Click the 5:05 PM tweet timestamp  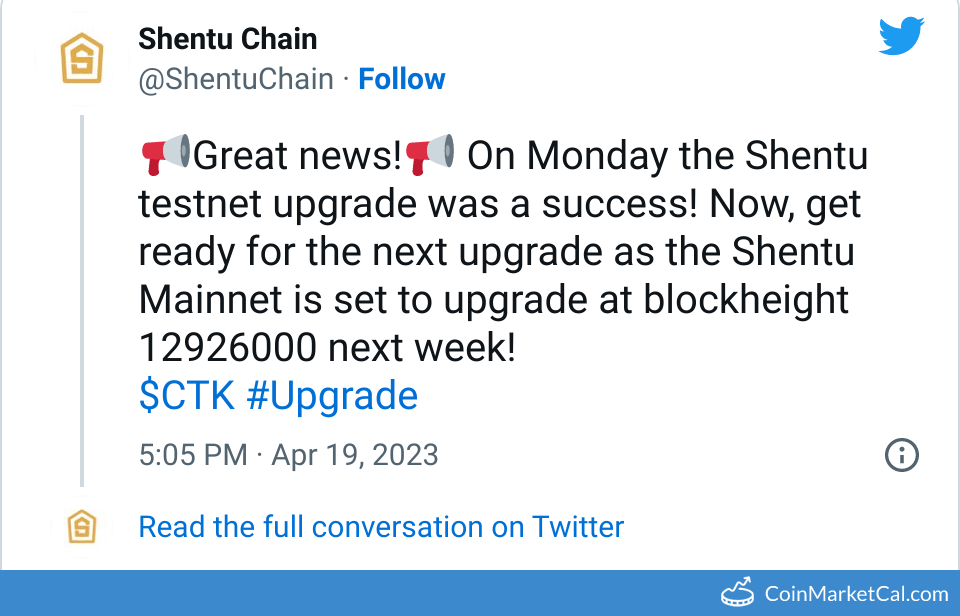click(193, 455)
